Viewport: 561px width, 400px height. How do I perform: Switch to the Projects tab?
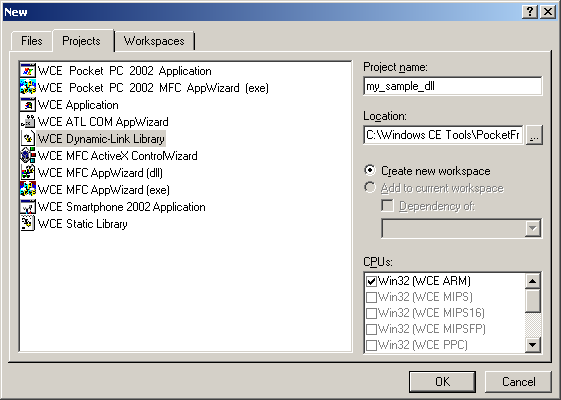83,41
